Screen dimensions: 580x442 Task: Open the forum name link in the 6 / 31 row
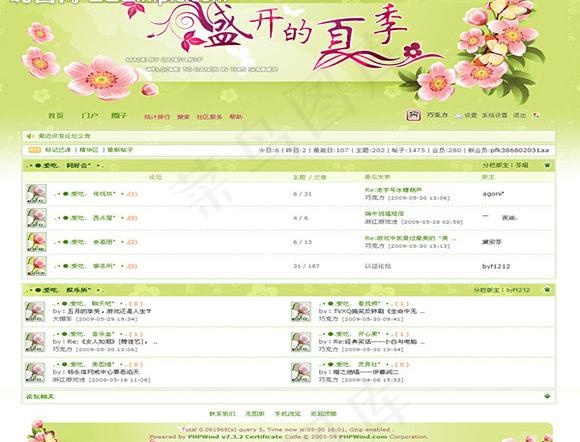pyautogui.click(x=89, y=194)
